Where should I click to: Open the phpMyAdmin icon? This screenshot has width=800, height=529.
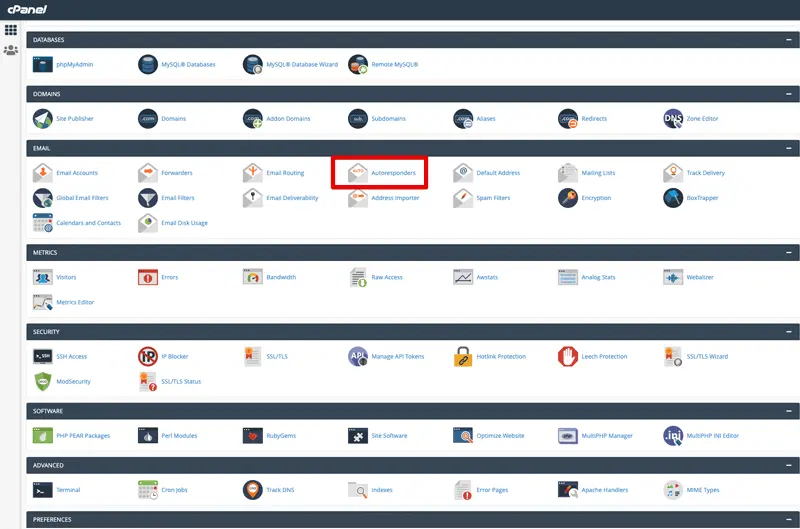43,64
